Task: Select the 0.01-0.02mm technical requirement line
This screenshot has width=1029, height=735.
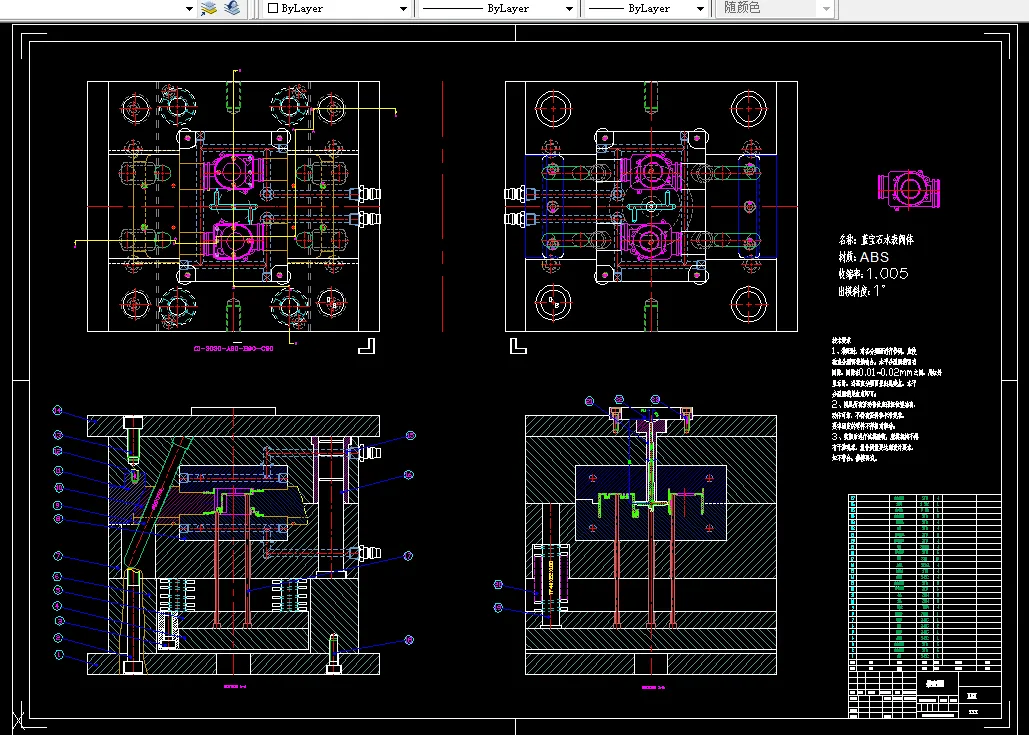Action: point(887,372)
